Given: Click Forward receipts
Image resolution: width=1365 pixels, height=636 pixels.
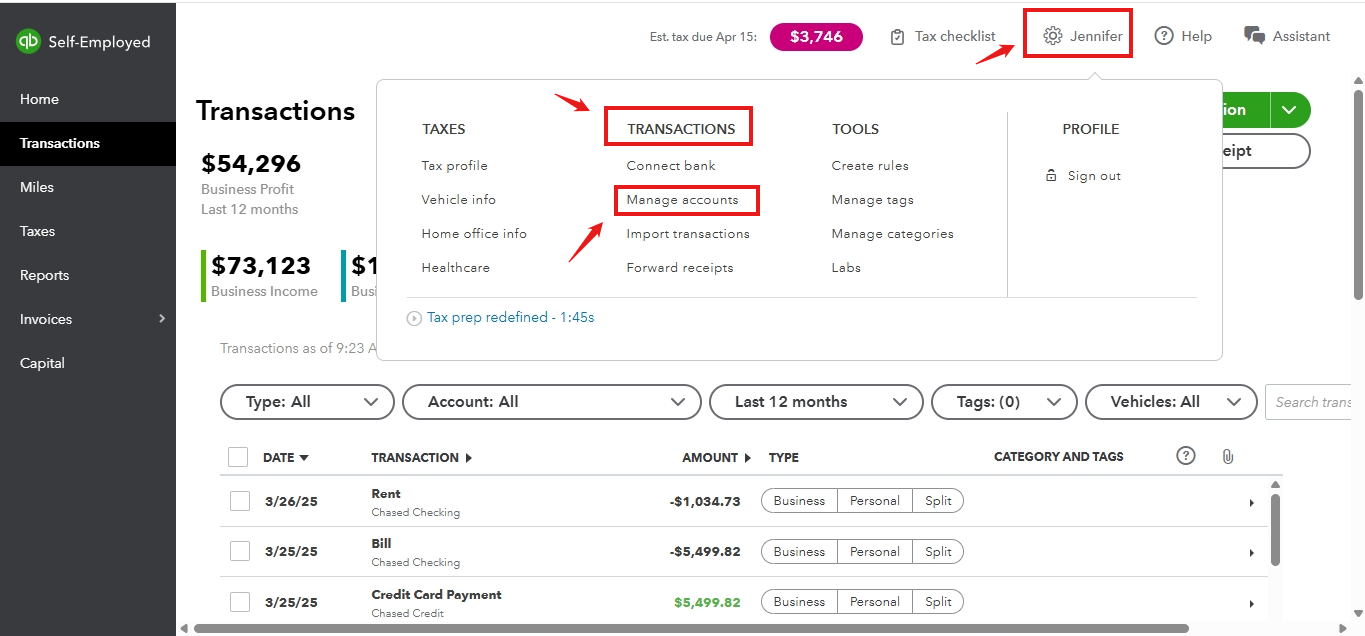Looking at the screenshot, I should 680,268.
